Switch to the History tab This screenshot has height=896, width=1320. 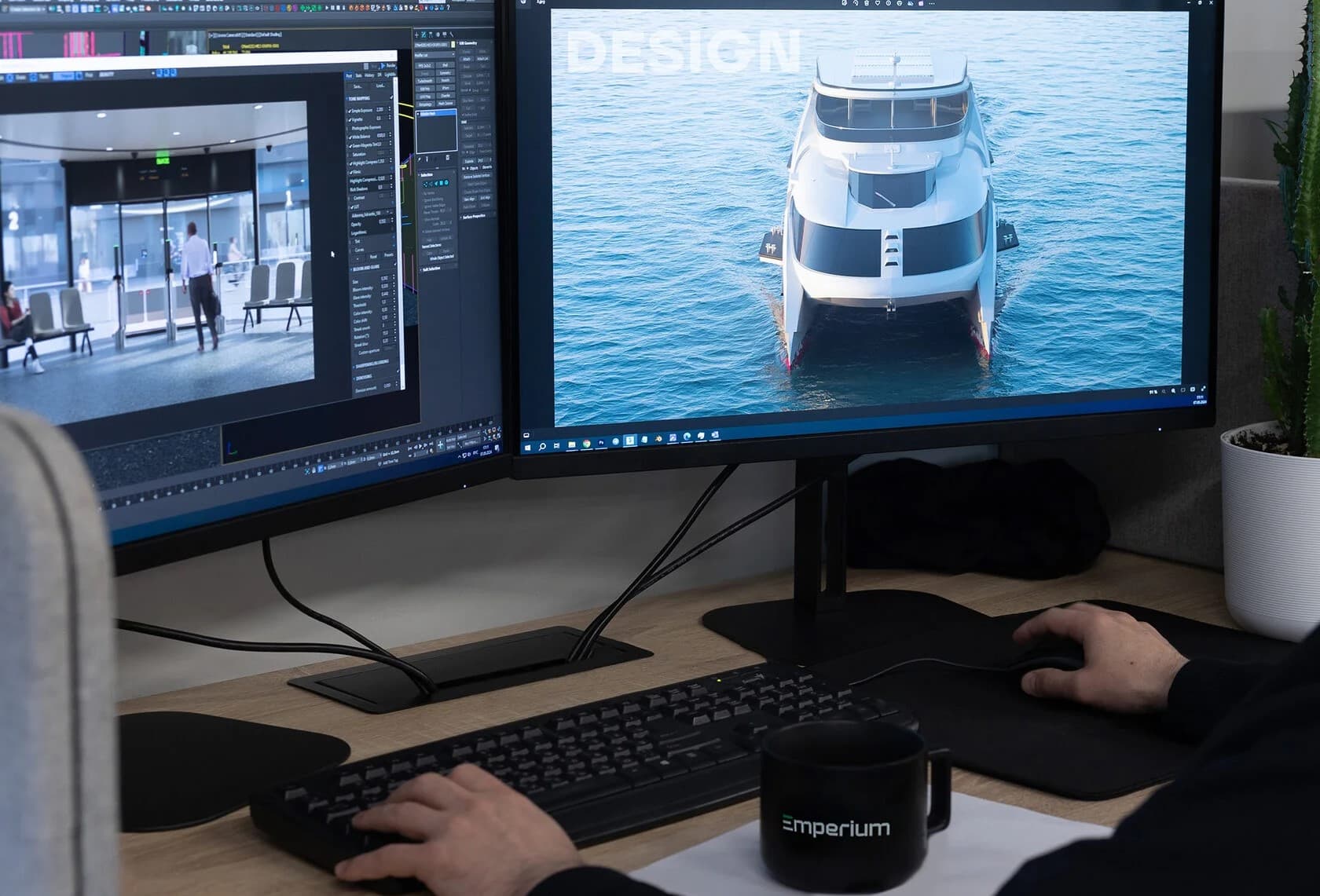point(368,75)
